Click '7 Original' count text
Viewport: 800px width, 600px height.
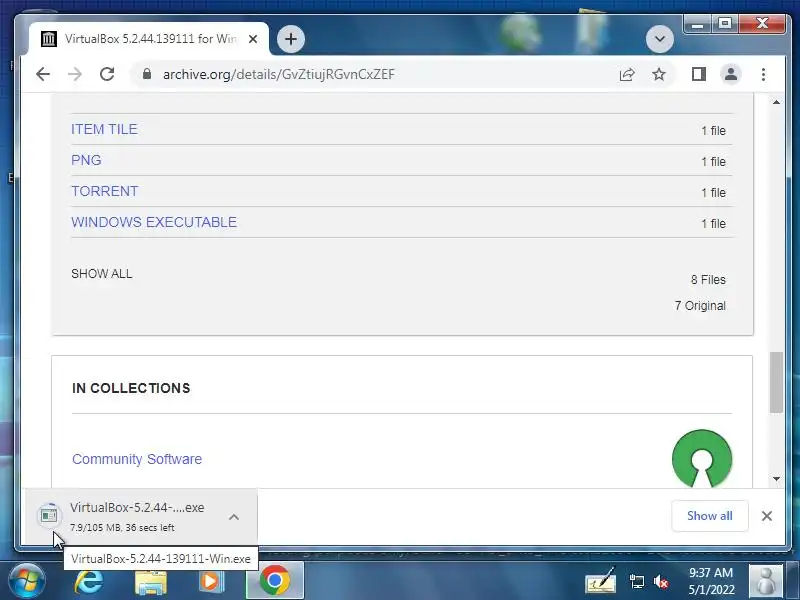(700, 306)
